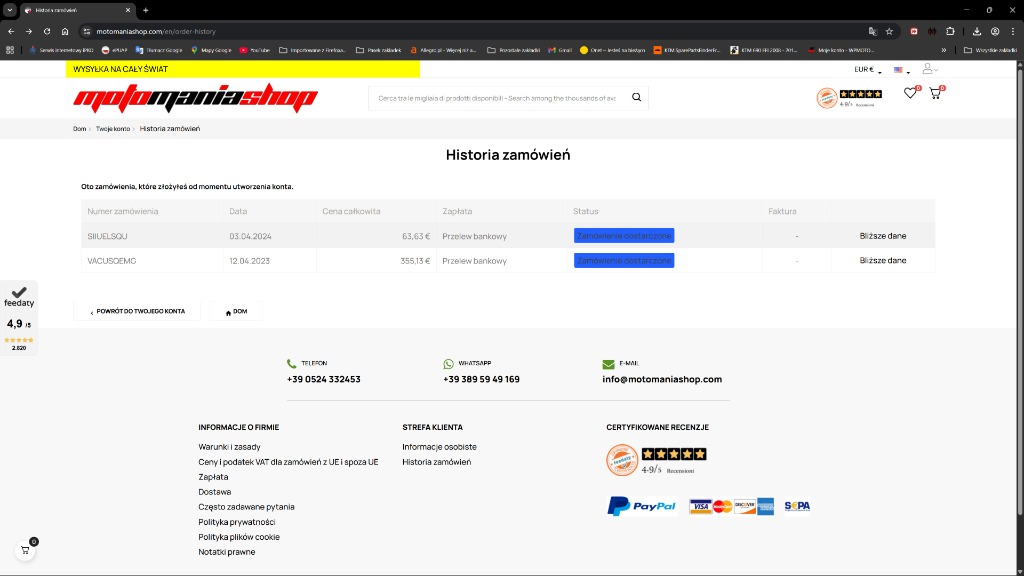Click the browser back arrow

[11, 31]
